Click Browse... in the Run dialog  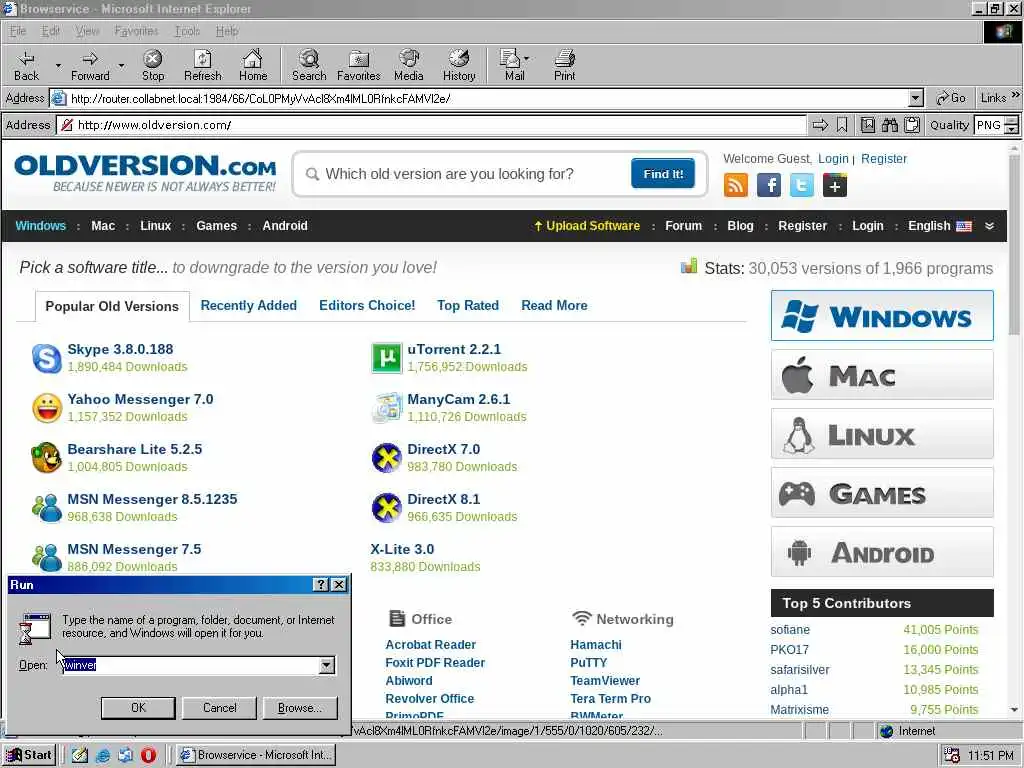[x=300, y=708]
